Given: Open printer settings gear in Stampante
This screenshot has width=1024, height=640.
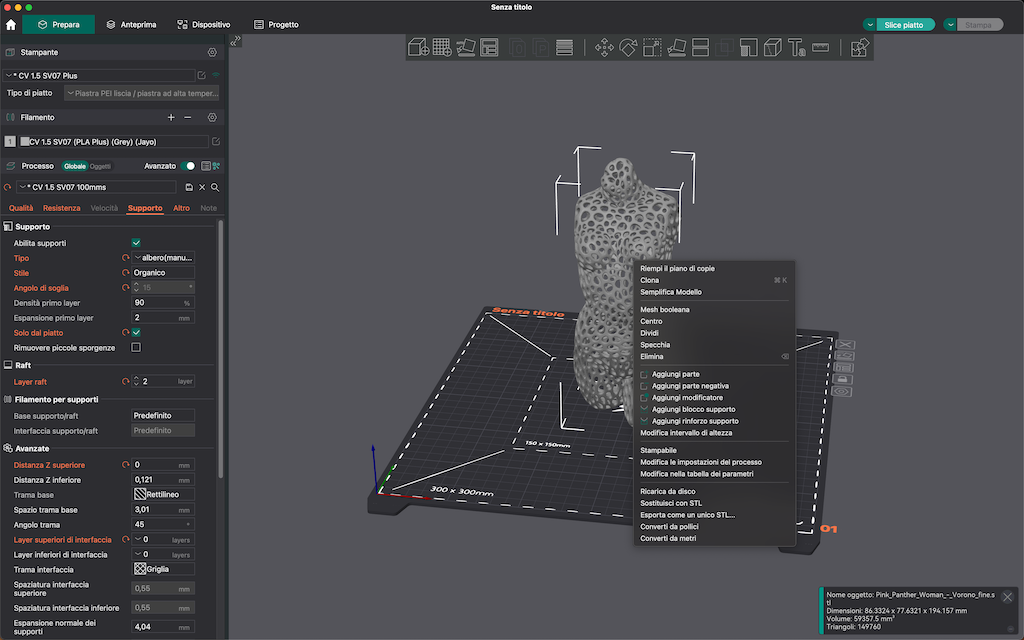Looking at the screenshot, I should pyautogui.click(x=212, y=52).
